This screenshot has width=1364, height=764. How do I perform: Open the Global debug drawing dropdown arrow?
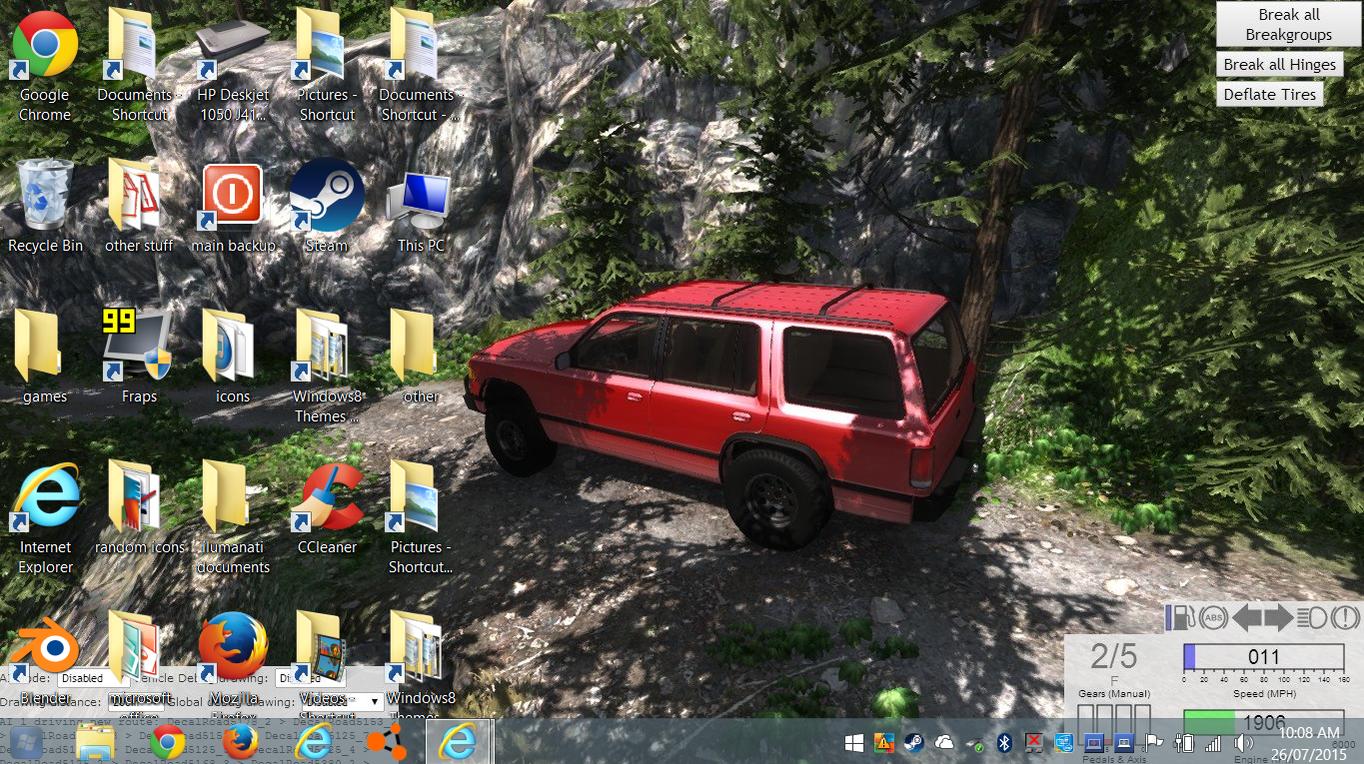375,702
